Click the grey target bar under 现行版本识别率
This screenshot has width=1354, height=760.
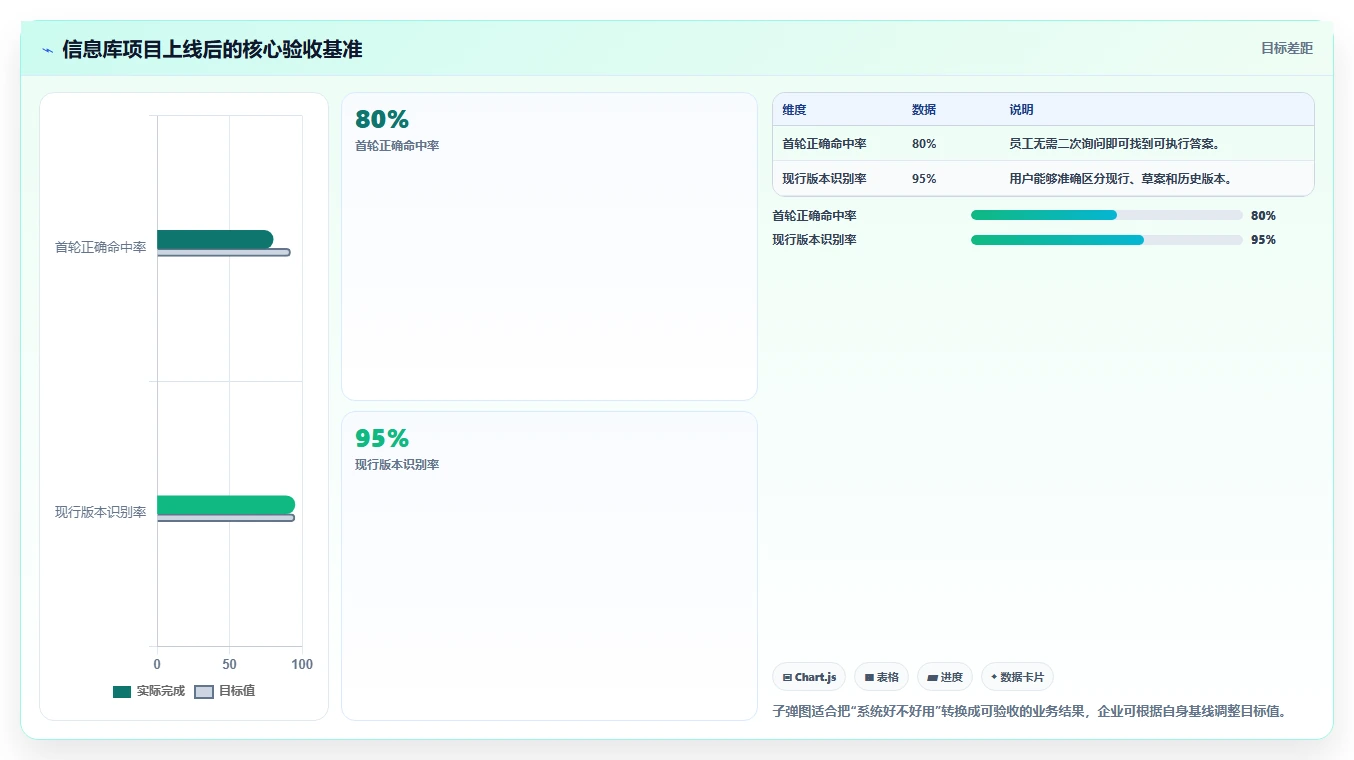tap(226, 518)
